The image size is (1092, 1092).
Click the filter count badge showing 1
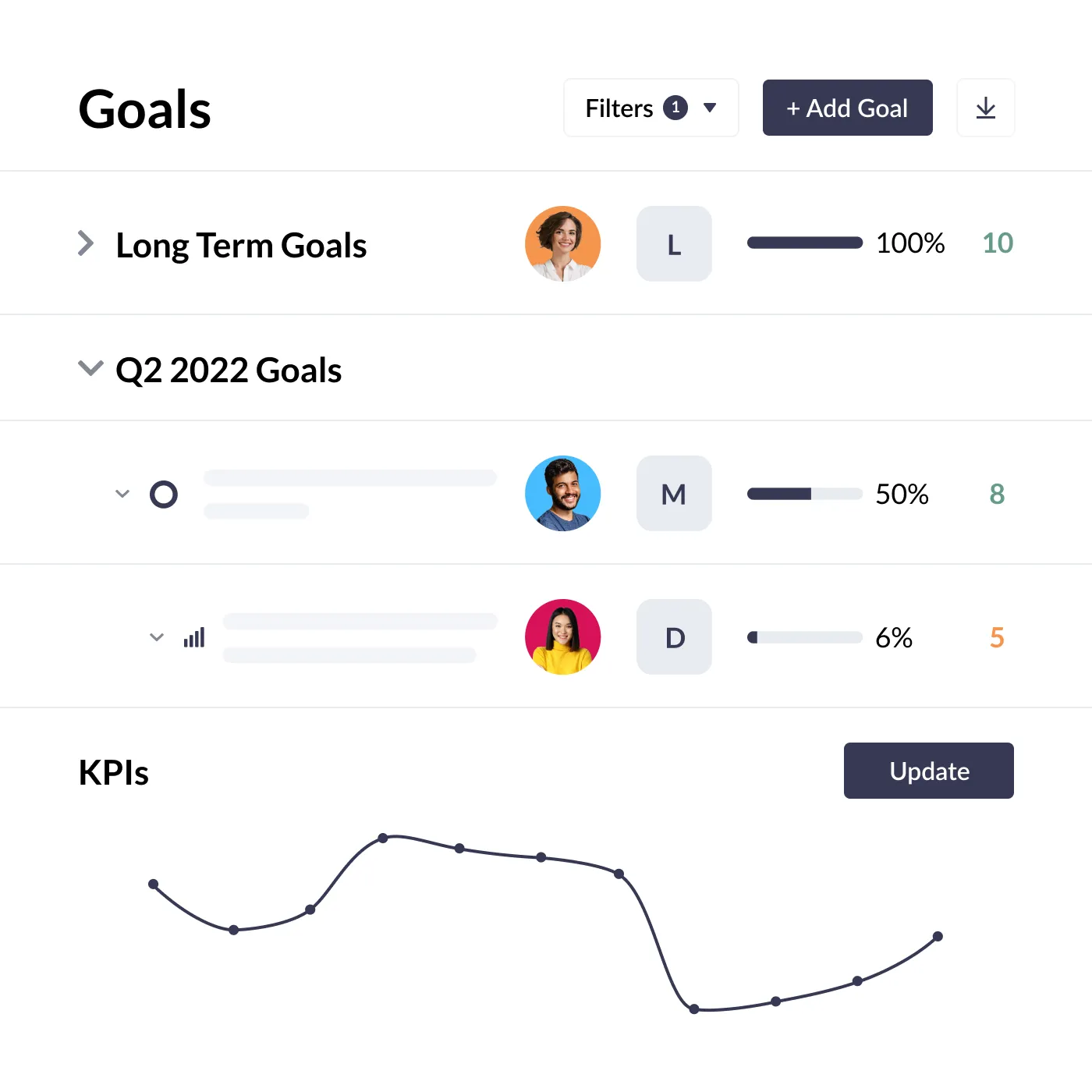click(676, 108)
